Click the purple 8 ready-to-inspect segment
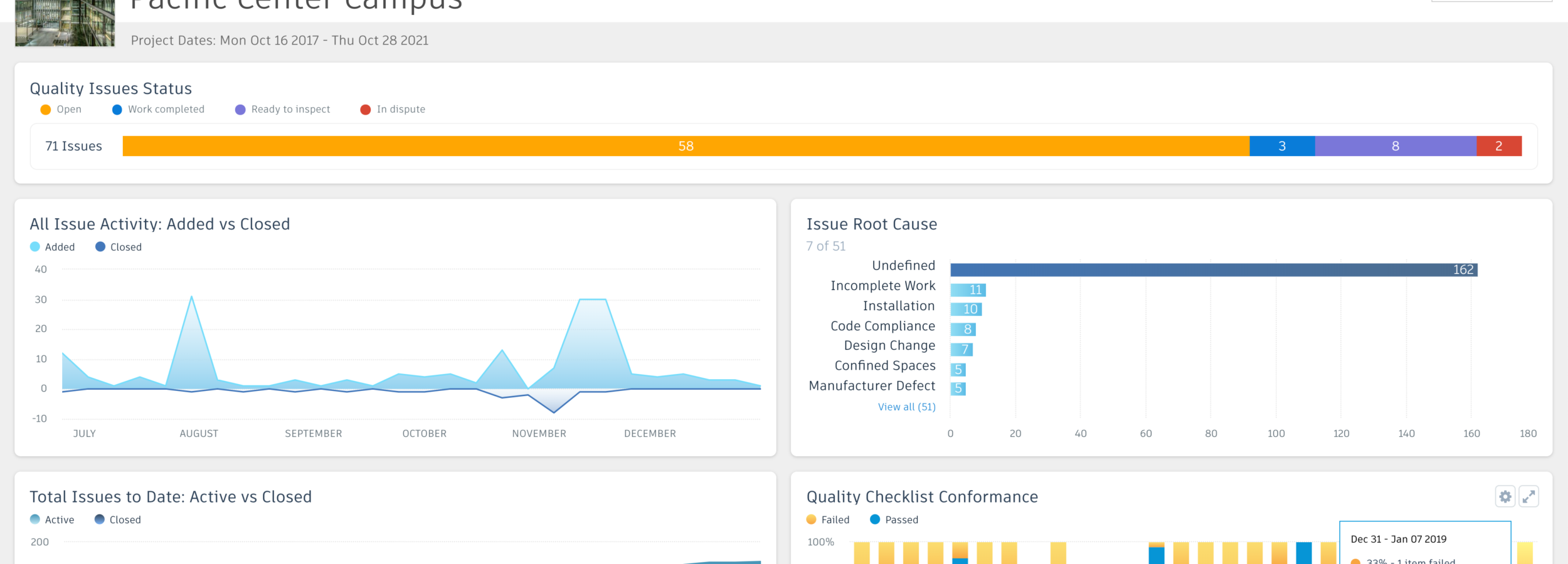This screenshot has height=564, width=1568. (x=1395, y=146)
